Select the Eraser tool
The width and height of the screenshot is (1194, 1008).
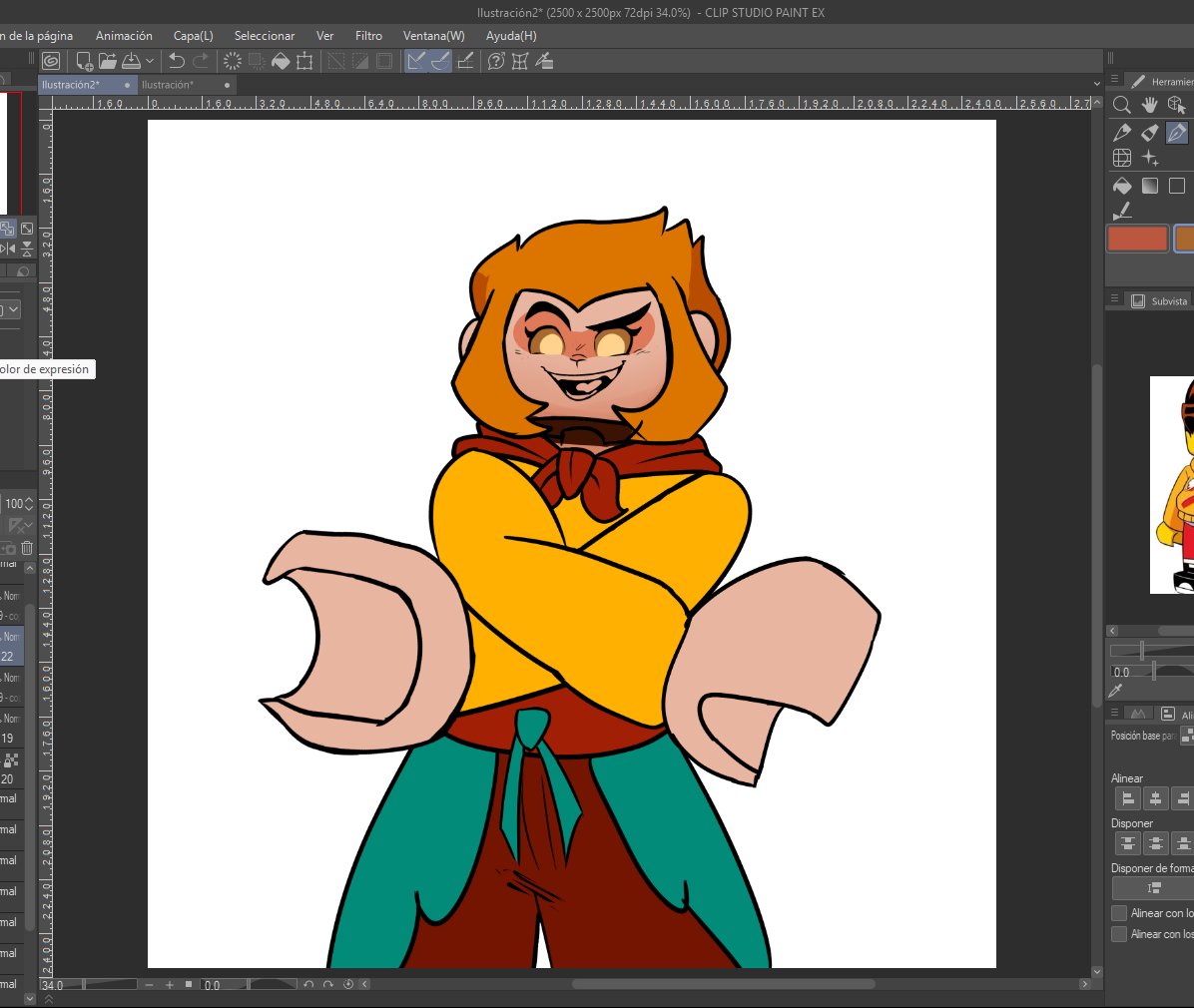pyautogui.click(x=1150, y=133)
